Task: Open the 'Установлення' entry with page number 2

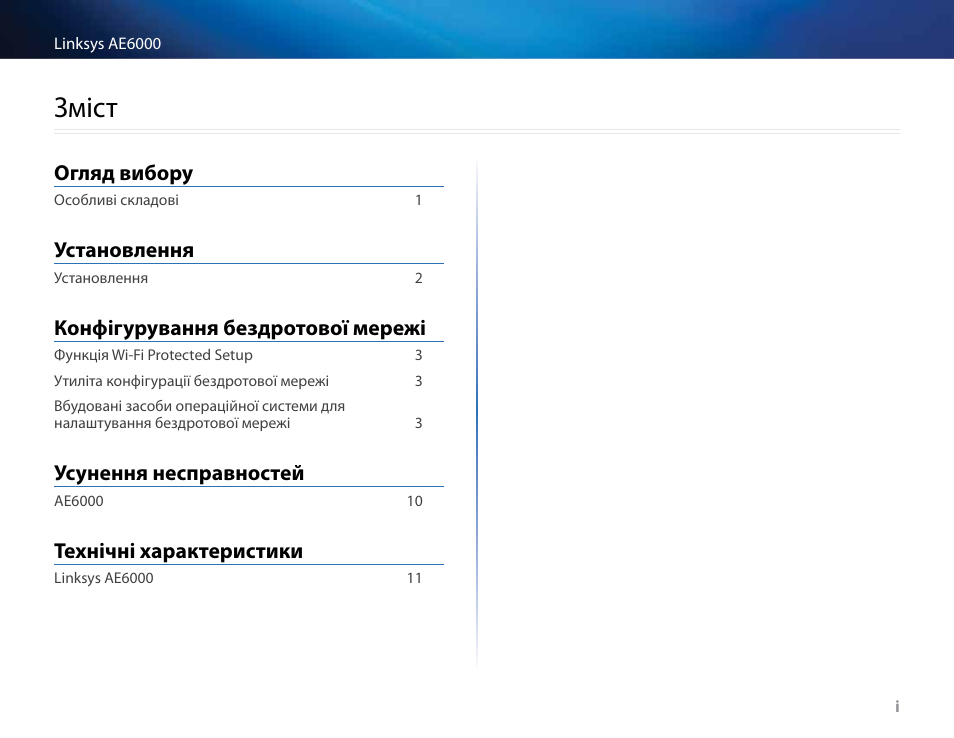Action: pos(101,278)
